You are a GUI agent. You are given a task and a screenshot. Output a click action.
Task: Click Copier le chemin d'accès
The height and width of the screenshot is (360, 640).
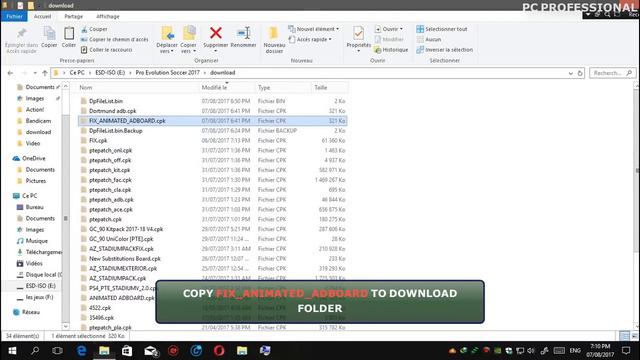click(114, 40)
